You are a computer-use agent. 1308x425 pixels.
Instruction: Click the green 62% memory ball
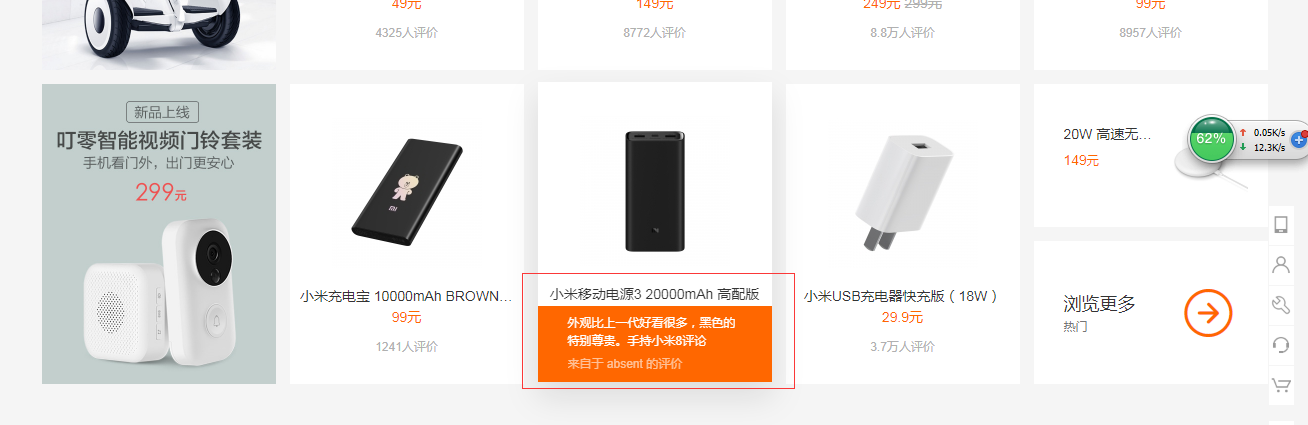[x=1211, y=138]
